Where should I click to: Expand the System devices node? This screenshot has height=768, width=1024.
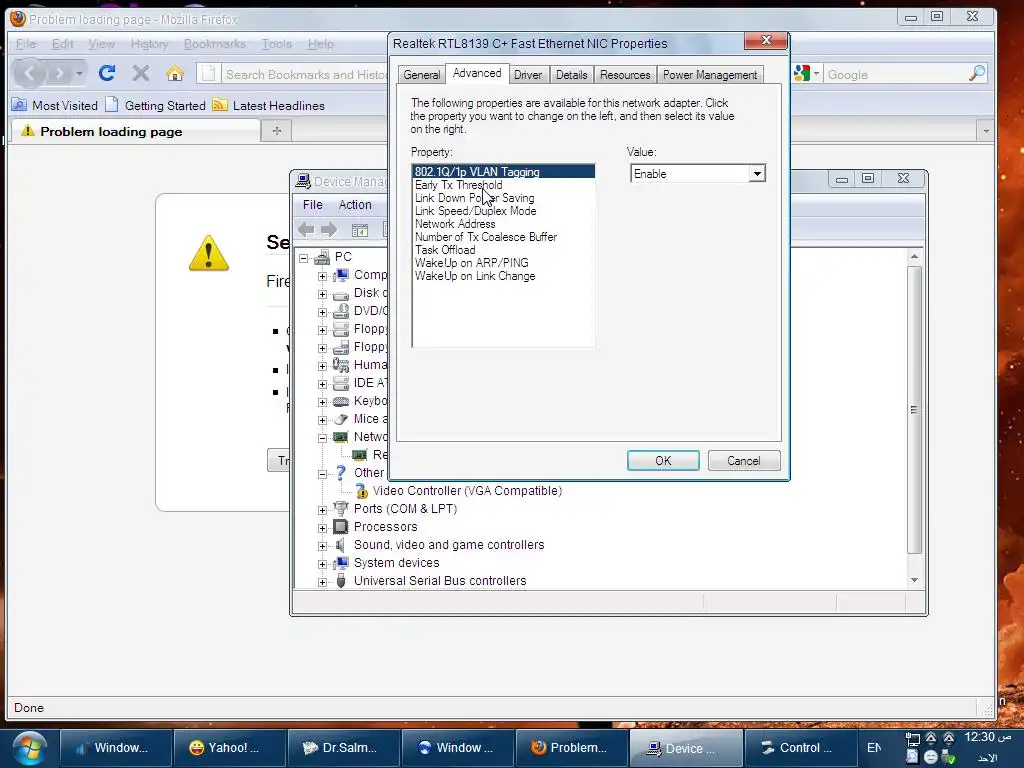tap(323, 564)
